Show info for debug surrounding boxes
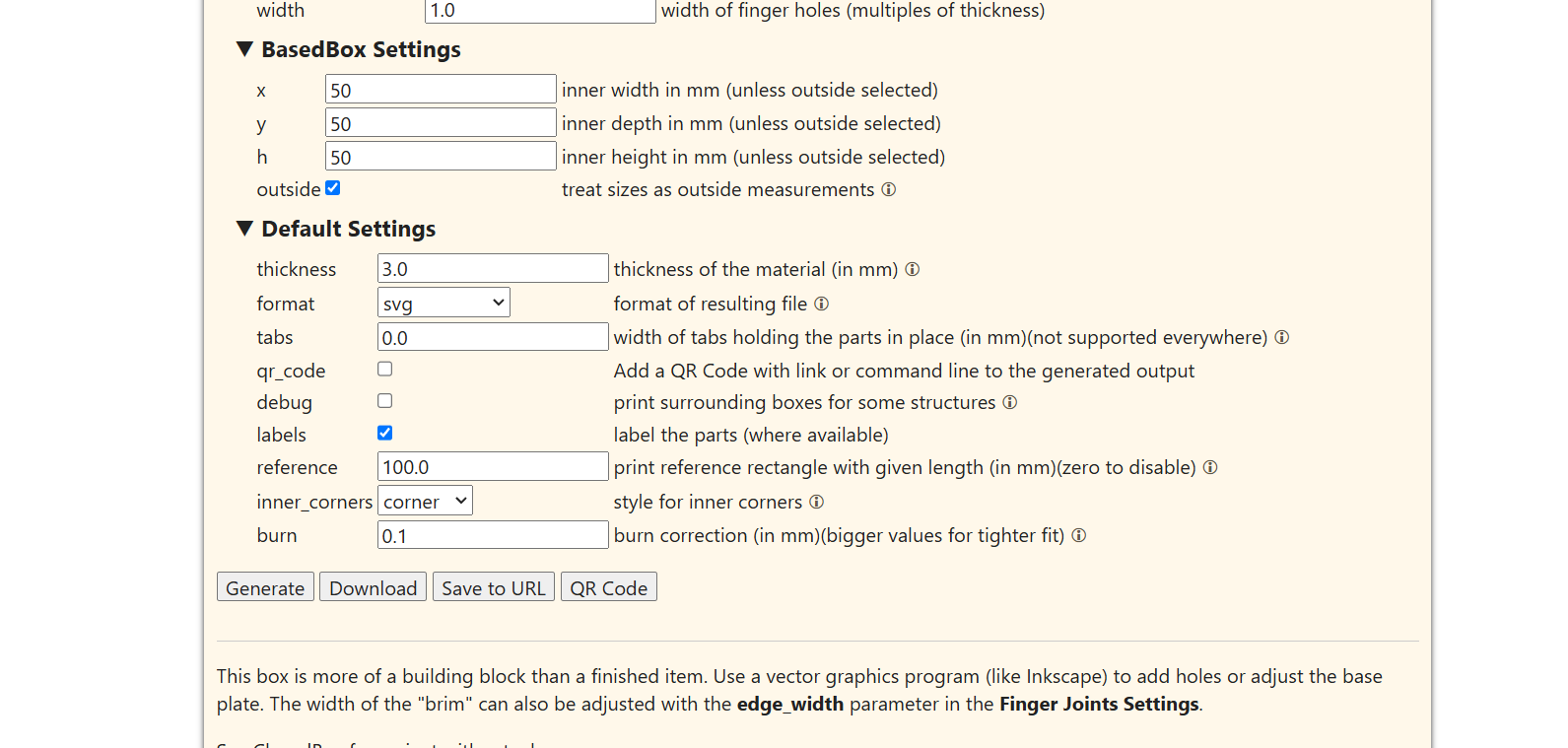Screen dimensions: 1568x748 click(x=1009, y=402)
